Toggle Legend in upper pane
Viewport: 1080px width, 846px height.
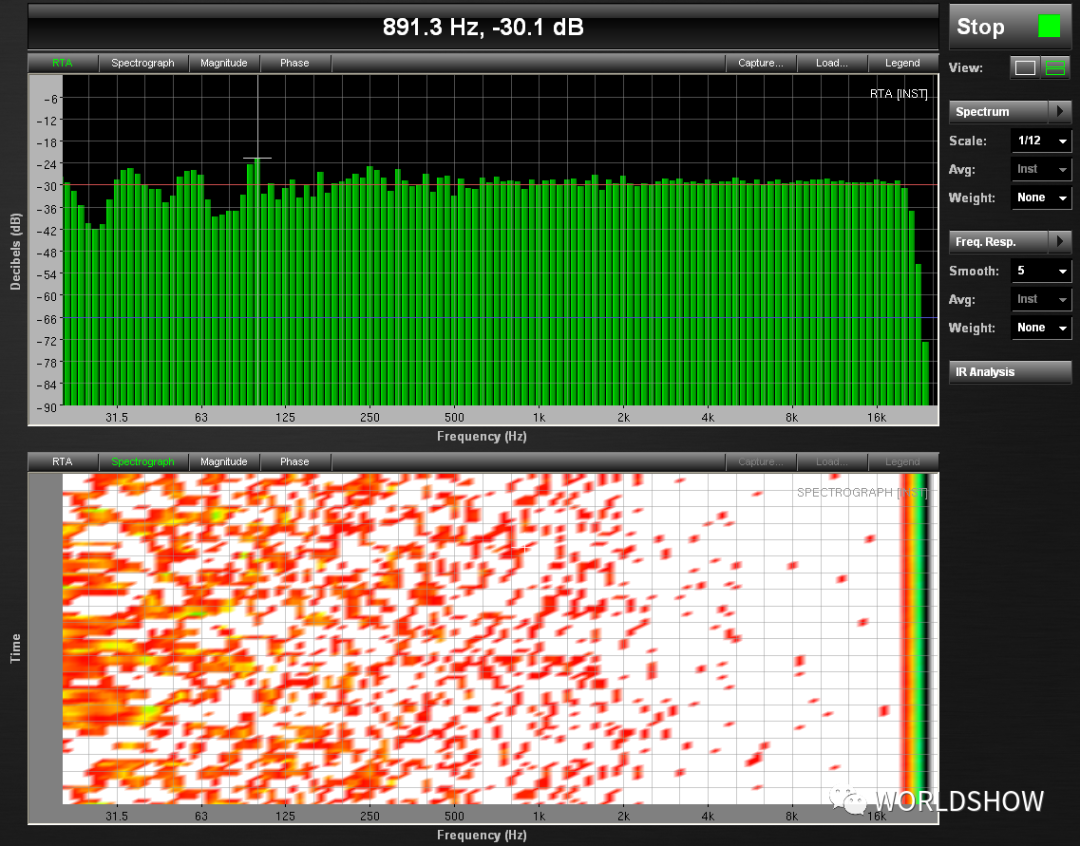tap(902, 63)
